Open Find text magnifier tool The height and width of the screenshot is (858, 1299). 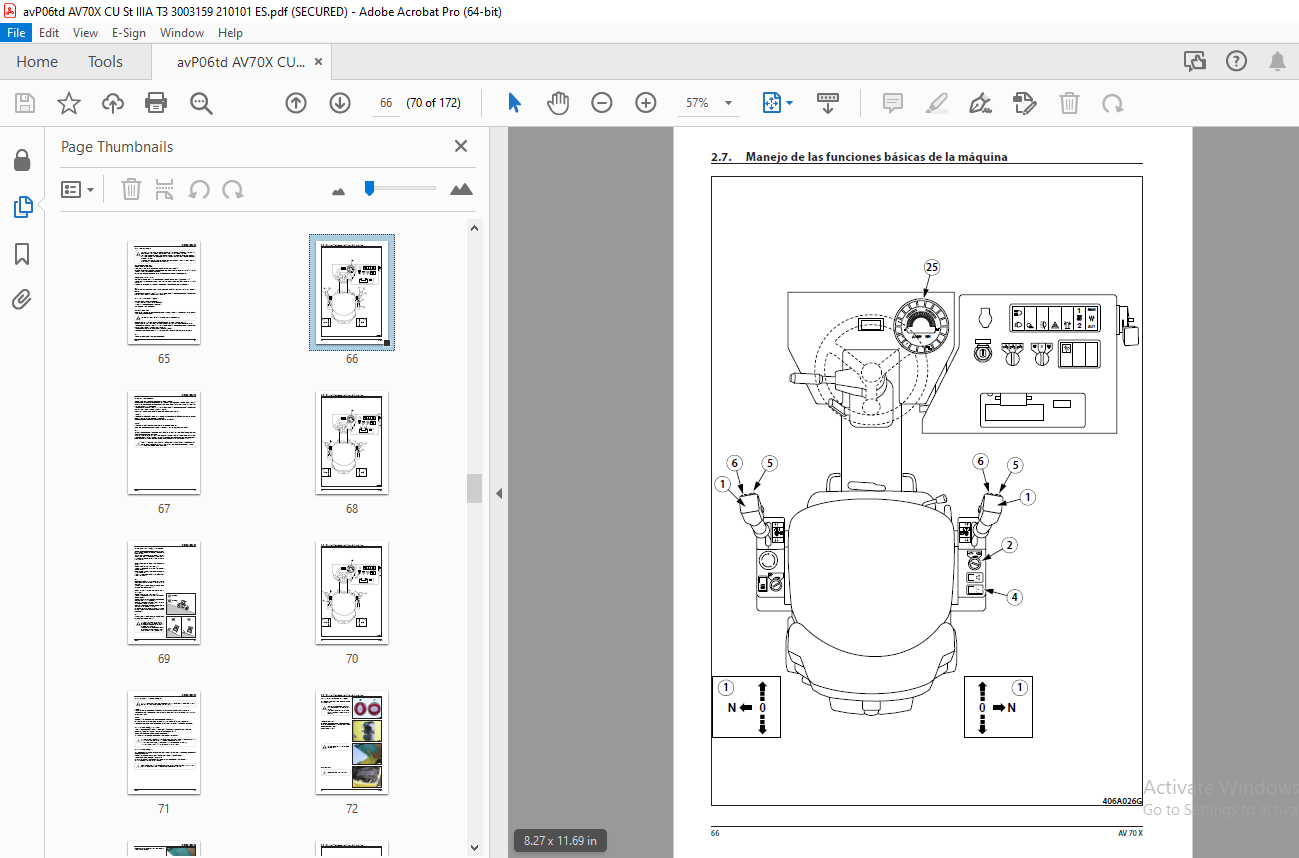[201, 103]
